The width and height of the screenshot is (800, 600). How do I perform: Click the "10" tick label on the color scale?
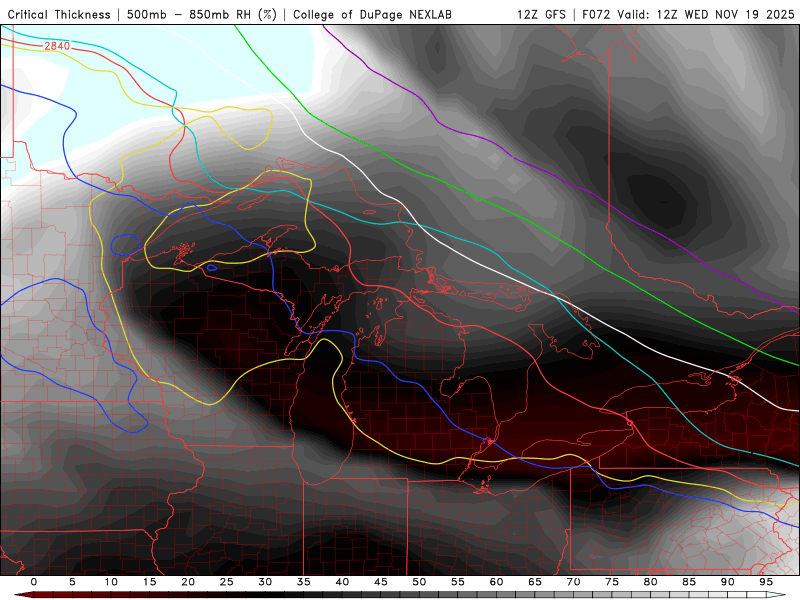pyautogui.click(x=111, y=582)
